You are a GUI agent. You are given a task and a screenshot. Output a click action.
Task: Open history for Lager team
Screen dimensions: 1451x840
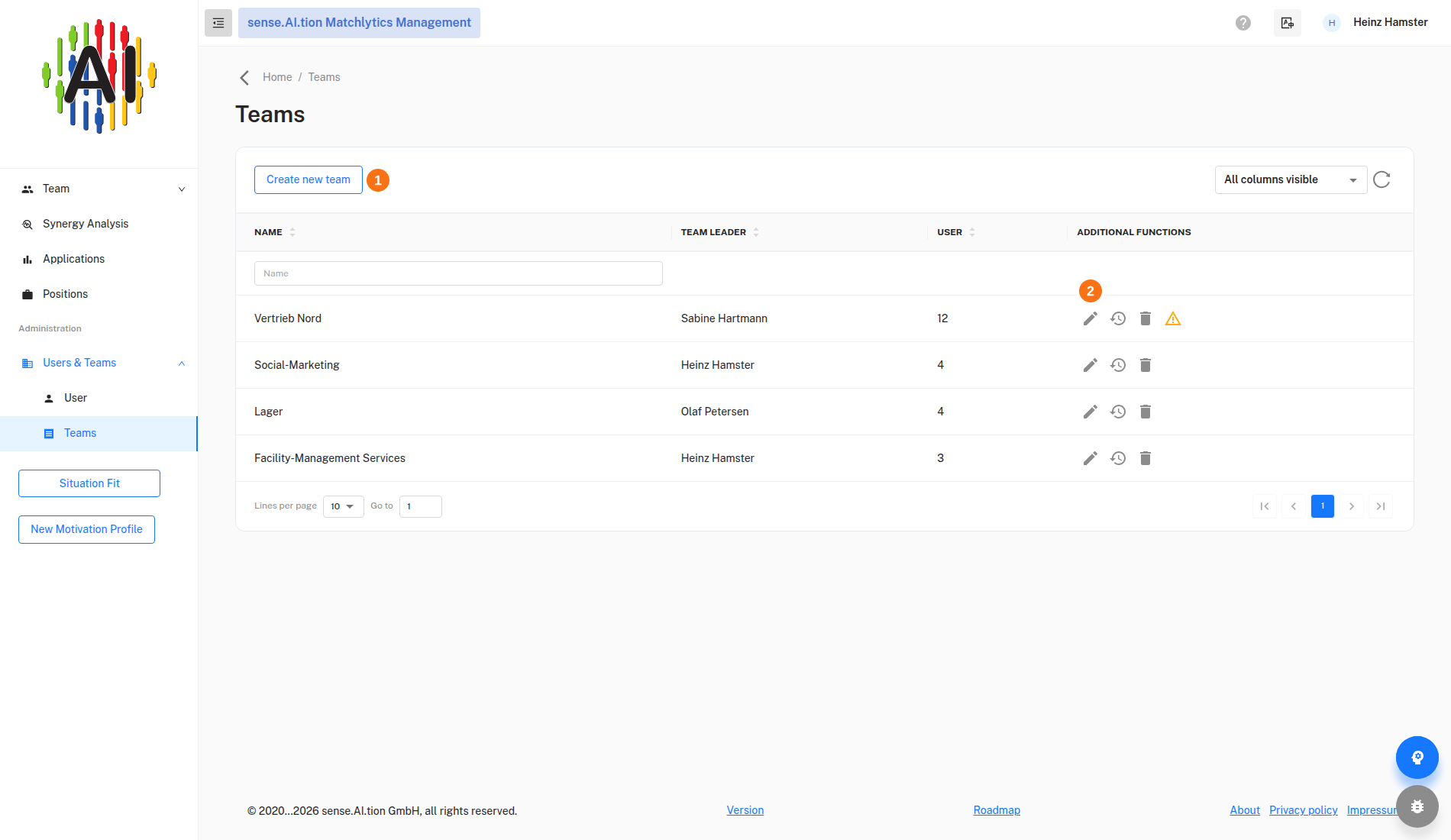pyautogui.click(x=1118, y=412)
